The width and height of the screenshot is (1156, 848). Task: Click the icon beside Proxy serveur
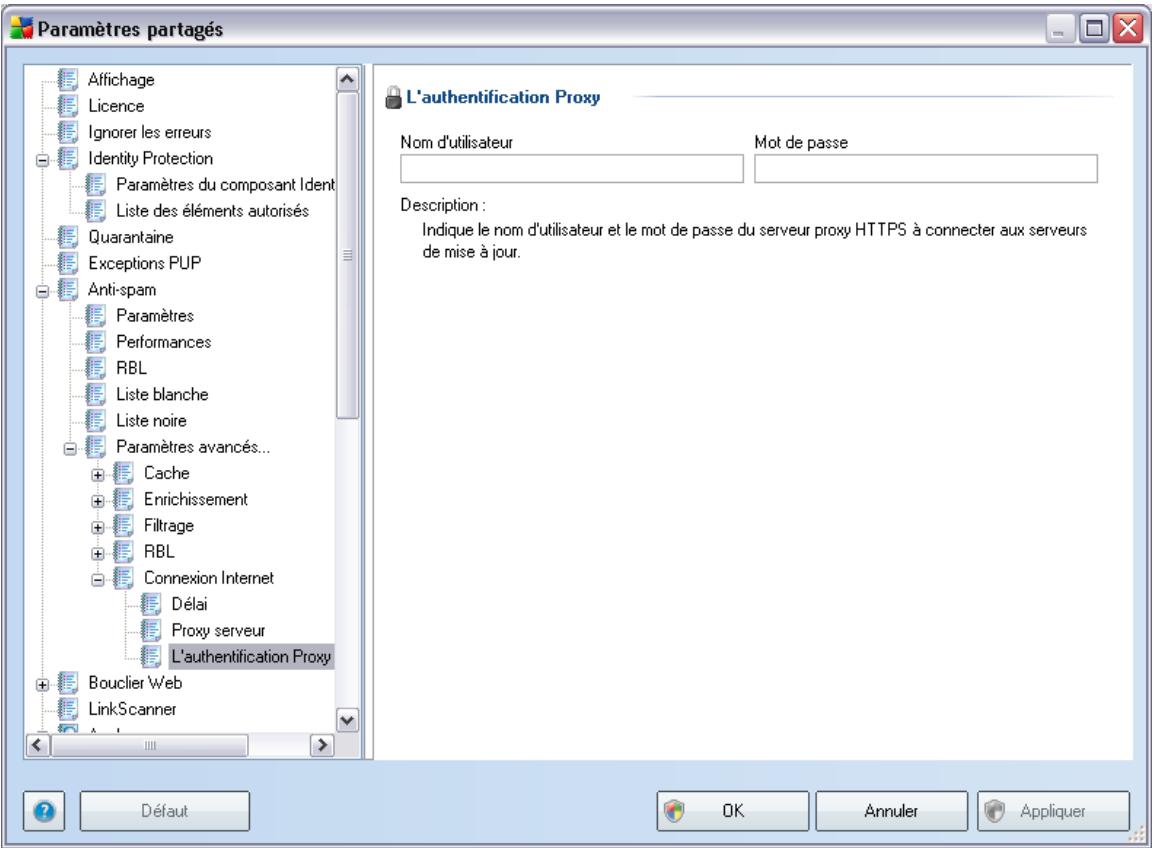click(x=150, y=630)
